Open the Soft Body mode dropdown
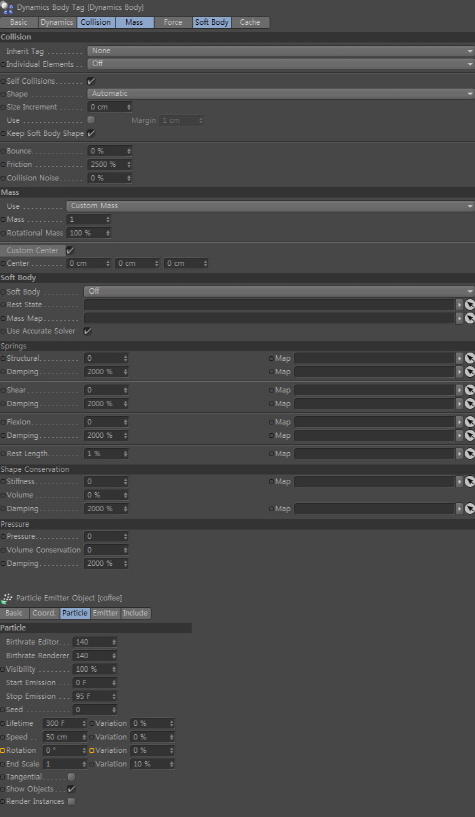Viewport: 475px width, 817px height. [279, 291]
